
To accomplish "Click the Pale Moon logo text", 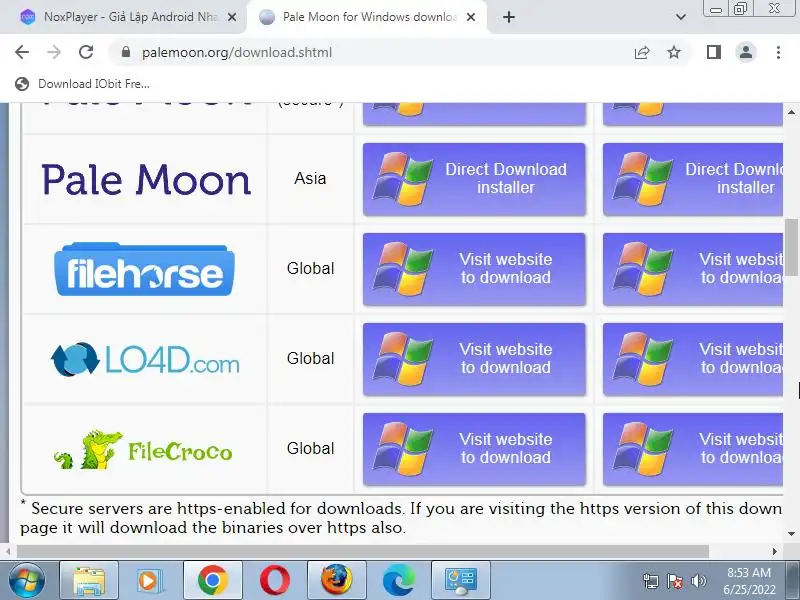I will pyautogui.click(x=146, y=180).
